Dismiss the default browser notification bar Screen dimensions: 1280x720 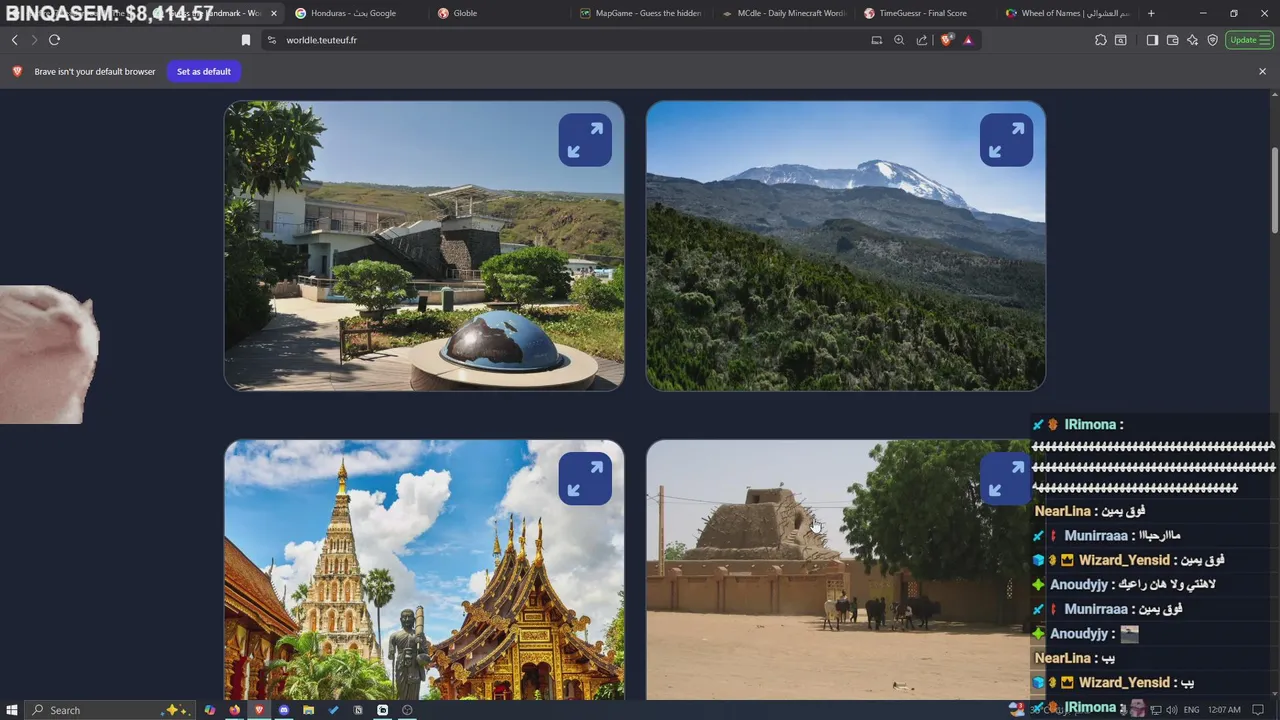1262,71
